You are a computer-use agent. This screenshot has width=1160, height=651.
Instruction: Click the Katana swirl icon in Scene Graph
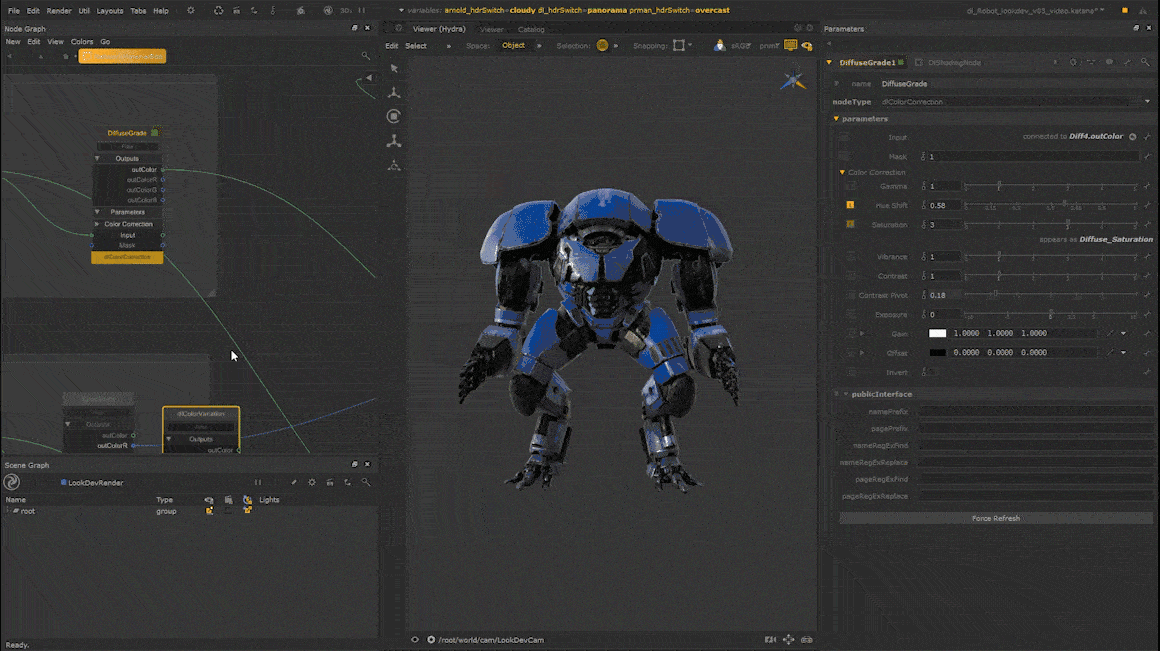coord(12,482)
